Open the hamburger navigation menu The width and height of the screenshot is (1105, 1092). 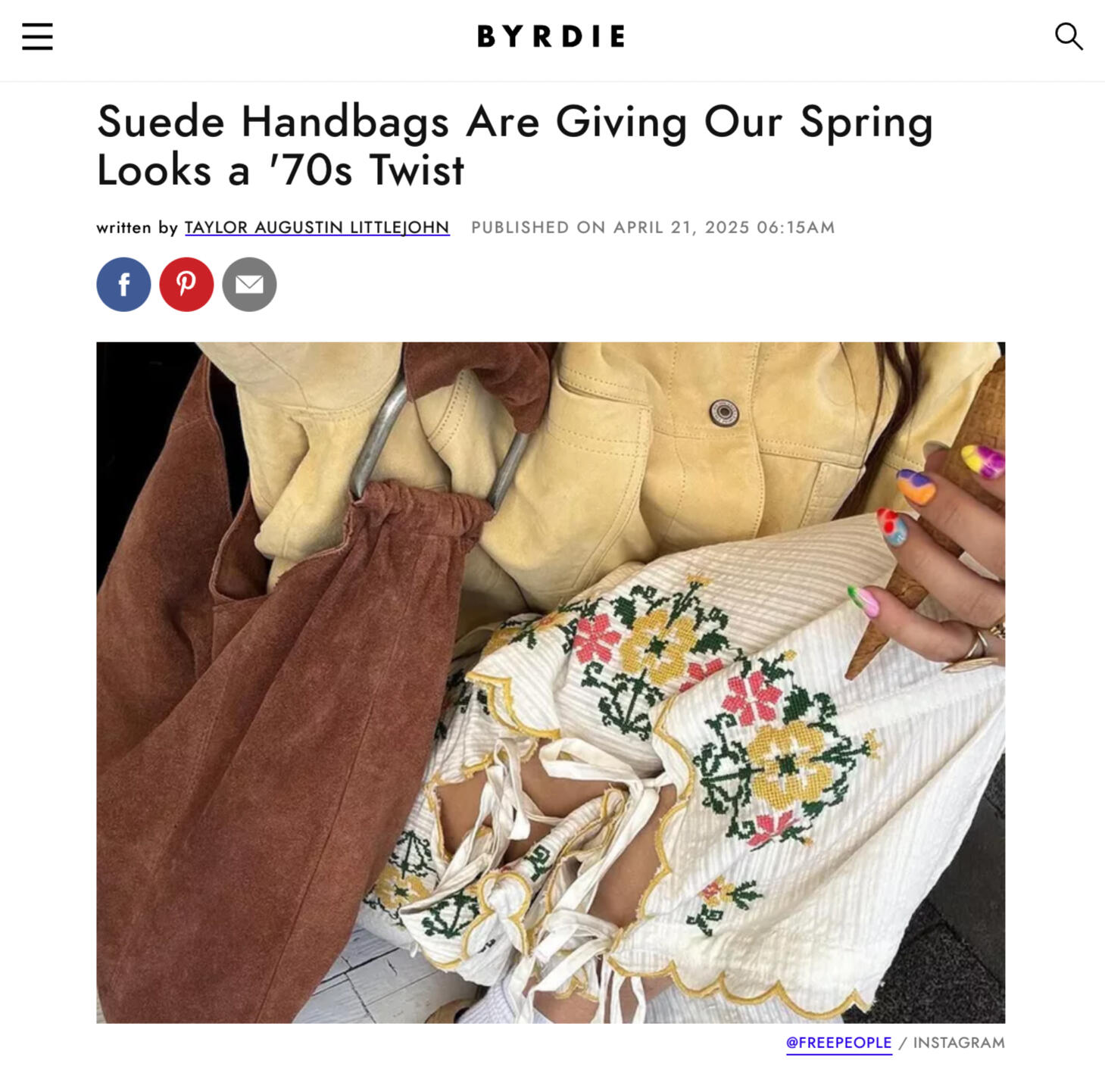37,36
